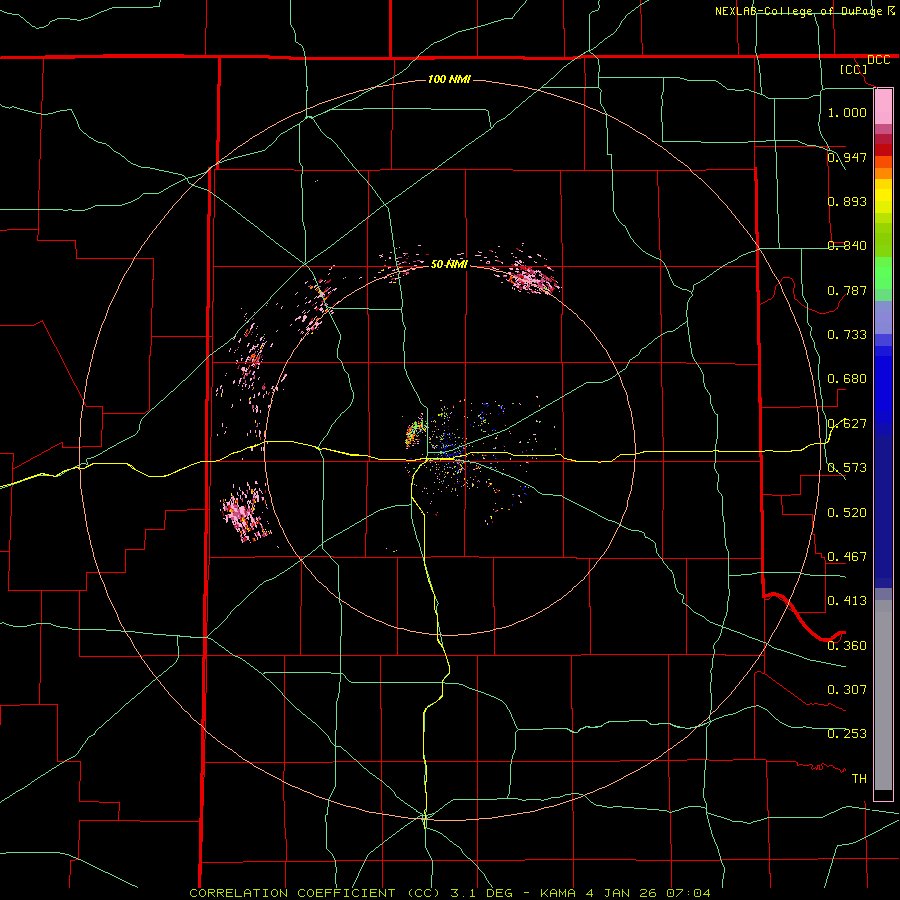Click the gray lower segment of the color bar
This screenshot has width=900, height=900.
click(883, 695)
